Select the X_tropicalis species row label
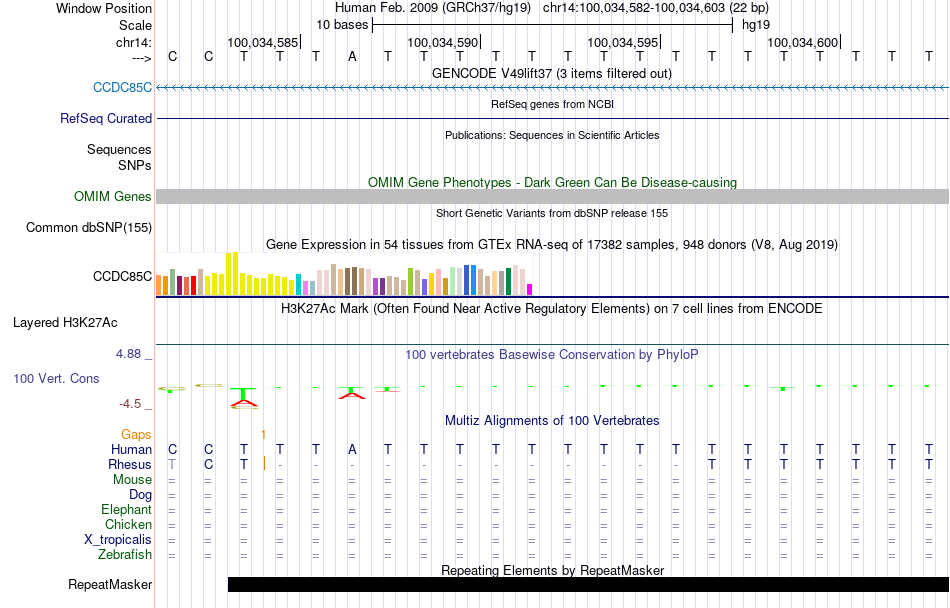The width and height of the screenshot is (950, 608). click(x=118, y=540)
